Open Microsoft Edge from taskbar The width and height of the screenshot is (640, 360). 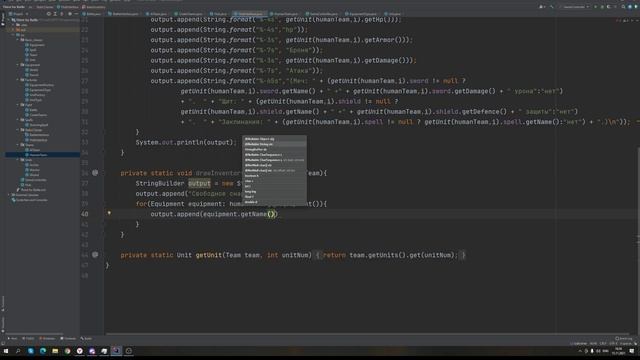(43, 351)
